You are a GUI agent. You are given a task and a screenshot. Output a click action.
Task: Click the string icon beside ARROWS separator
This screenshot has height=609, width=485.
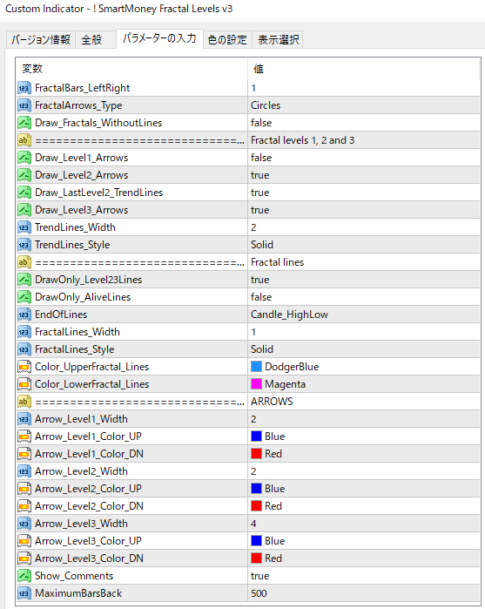coord(24,402)
